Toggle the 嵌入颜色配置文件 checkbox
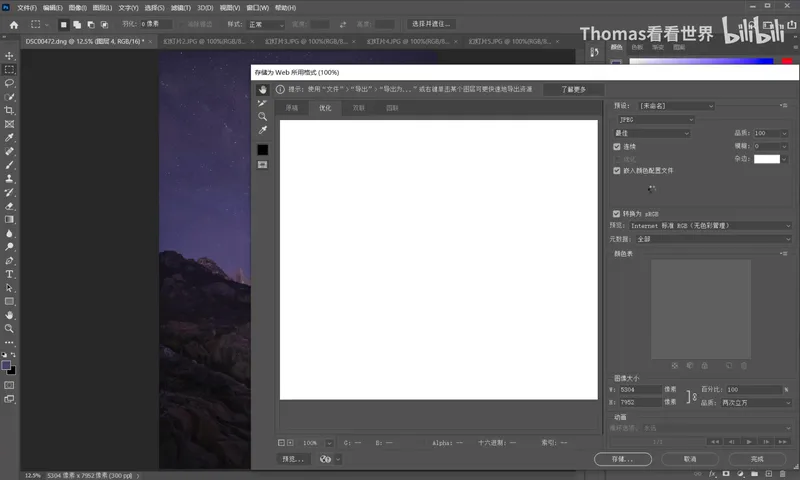 click(x=617, y=170)
